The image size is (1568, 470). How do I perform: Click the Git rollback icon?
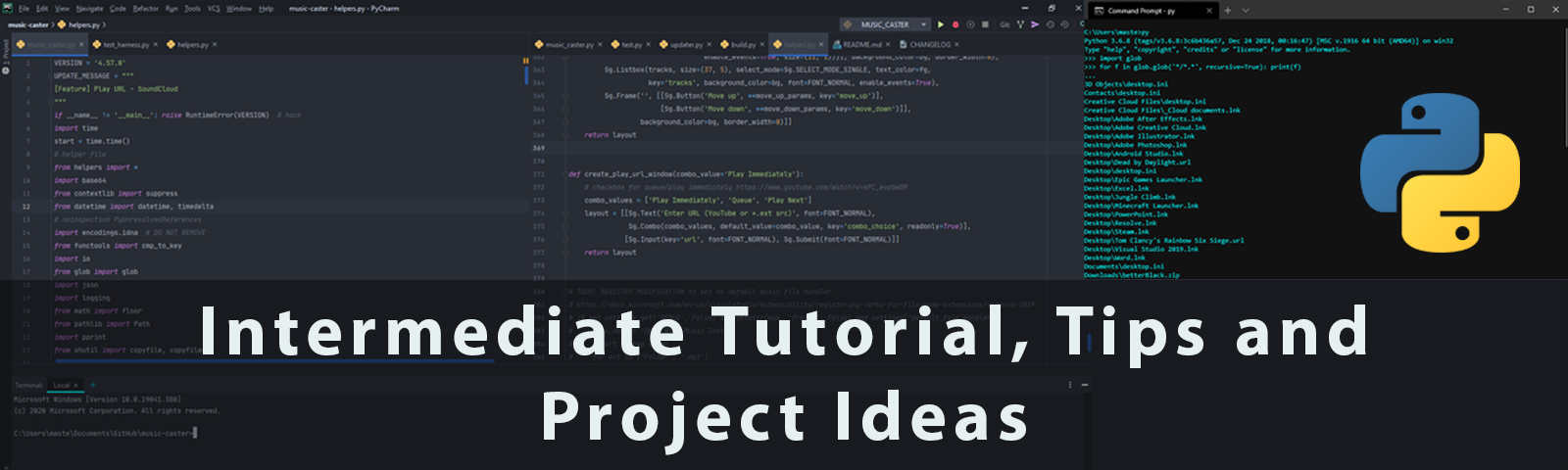coord(1065,24)
